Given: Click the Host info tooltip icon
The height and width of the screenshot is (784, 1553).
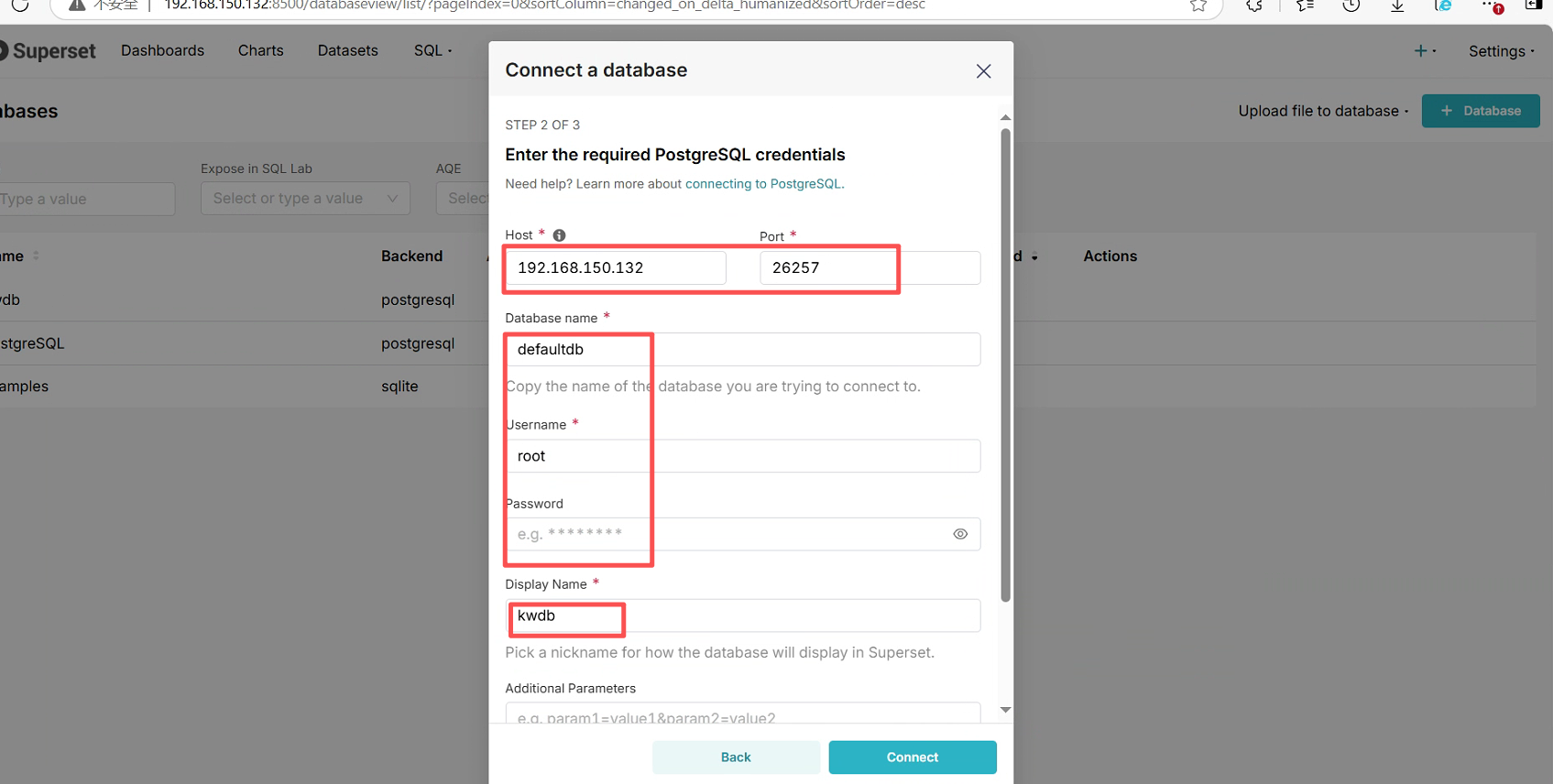Looking at the screenshot, I should pos(559,235).
